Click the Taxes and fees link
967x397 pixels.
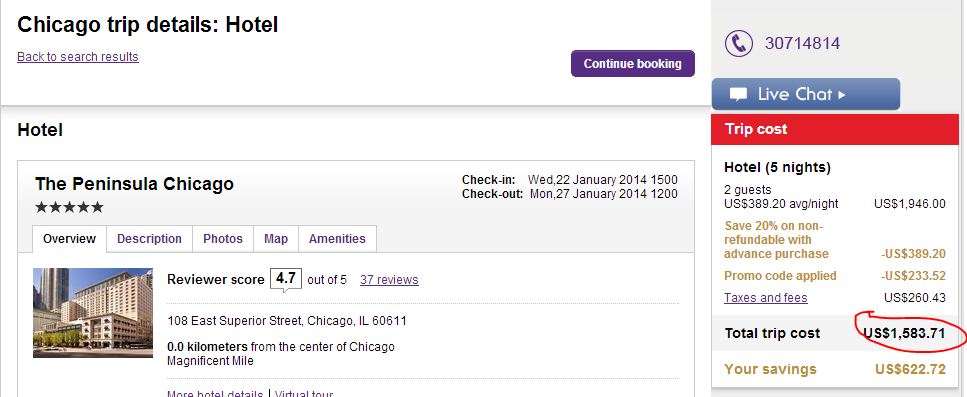pyautogui.click(x=765, y=298)
